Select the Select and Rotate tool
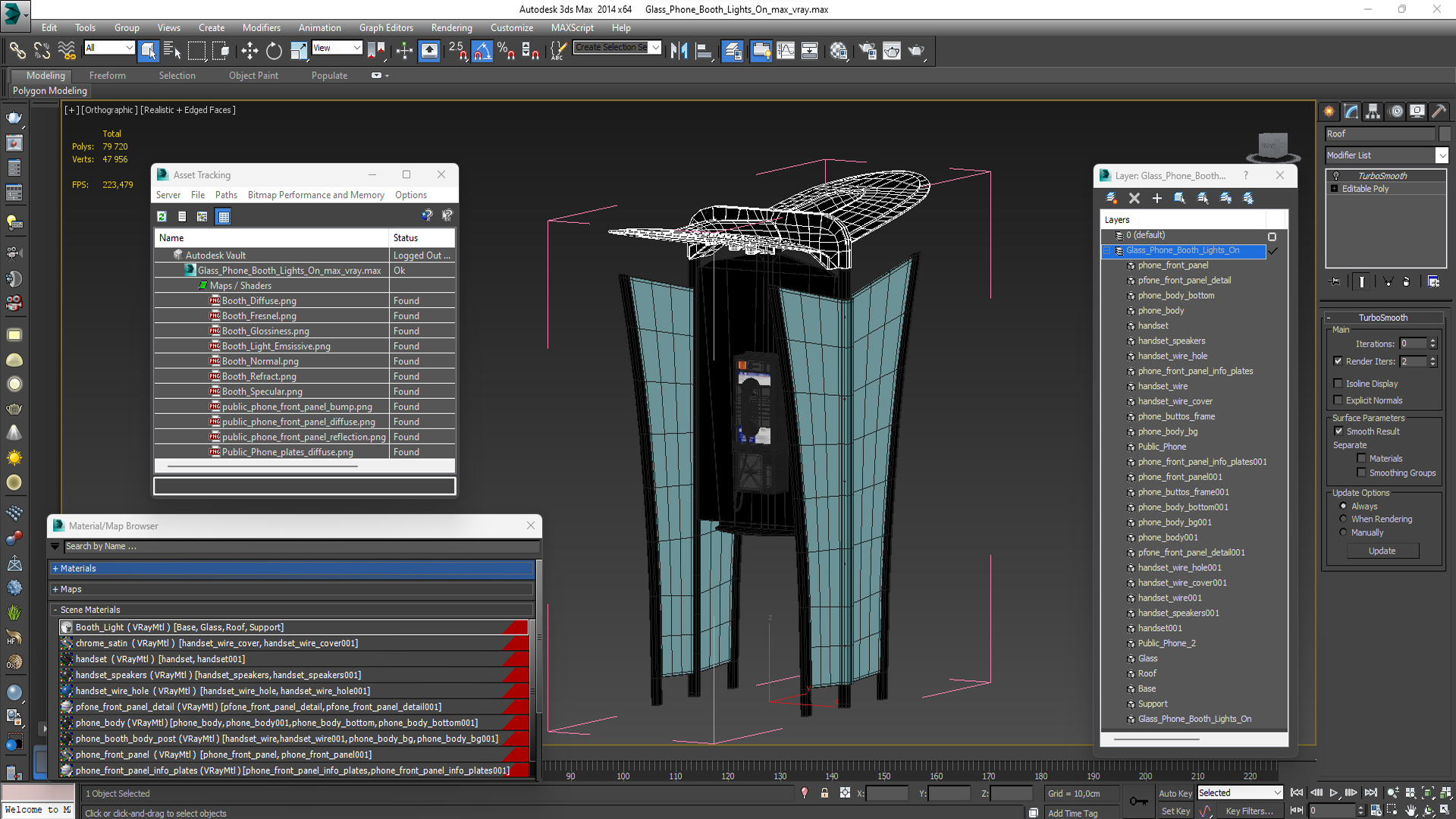The width and height of the screenshot is (1456, 819). 274,51
